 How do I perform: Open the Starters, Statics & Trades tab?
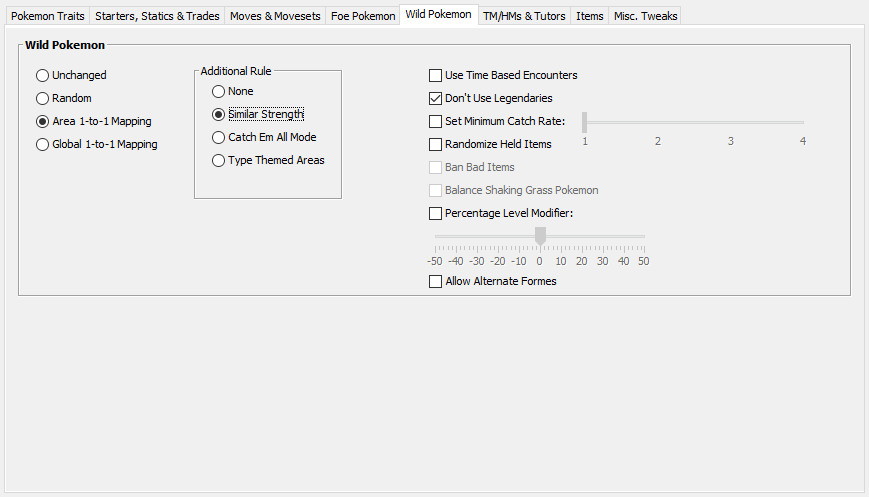pos(157,16)
